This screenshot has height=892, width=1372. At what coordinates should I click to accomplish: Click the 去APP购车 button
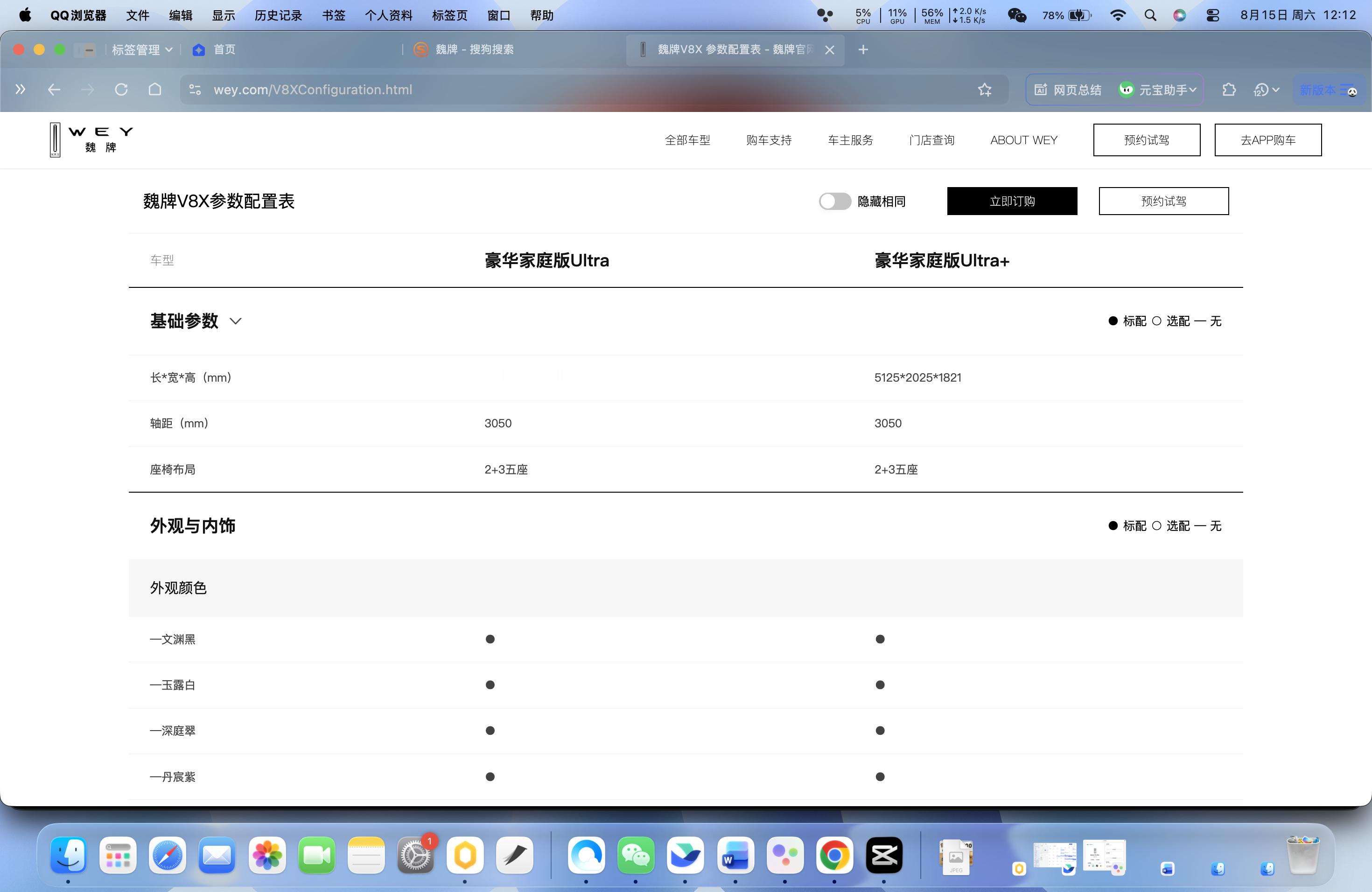click(1267, 140)
